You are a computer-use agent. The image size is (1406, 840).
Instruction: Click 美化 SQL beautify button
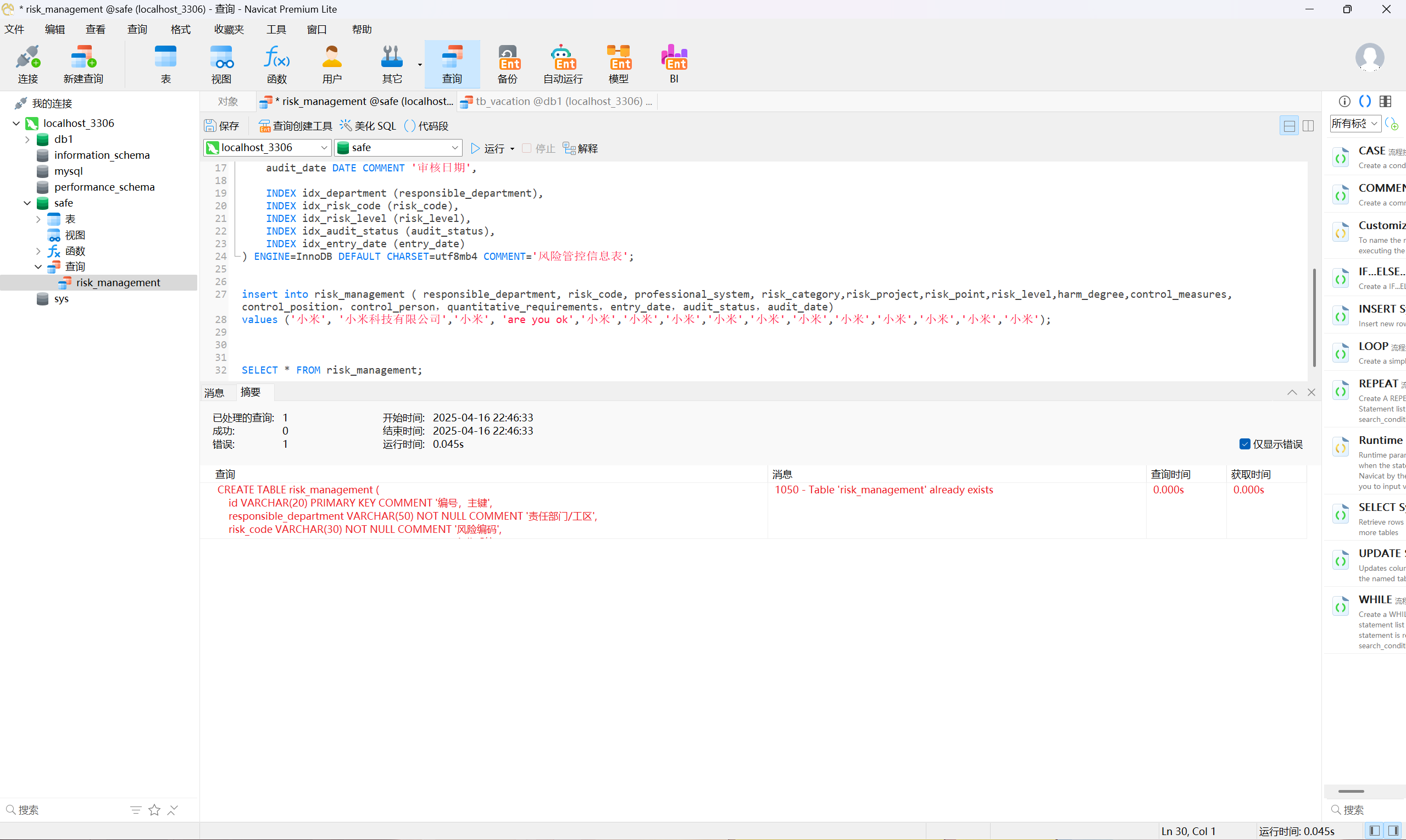point(368,126)
